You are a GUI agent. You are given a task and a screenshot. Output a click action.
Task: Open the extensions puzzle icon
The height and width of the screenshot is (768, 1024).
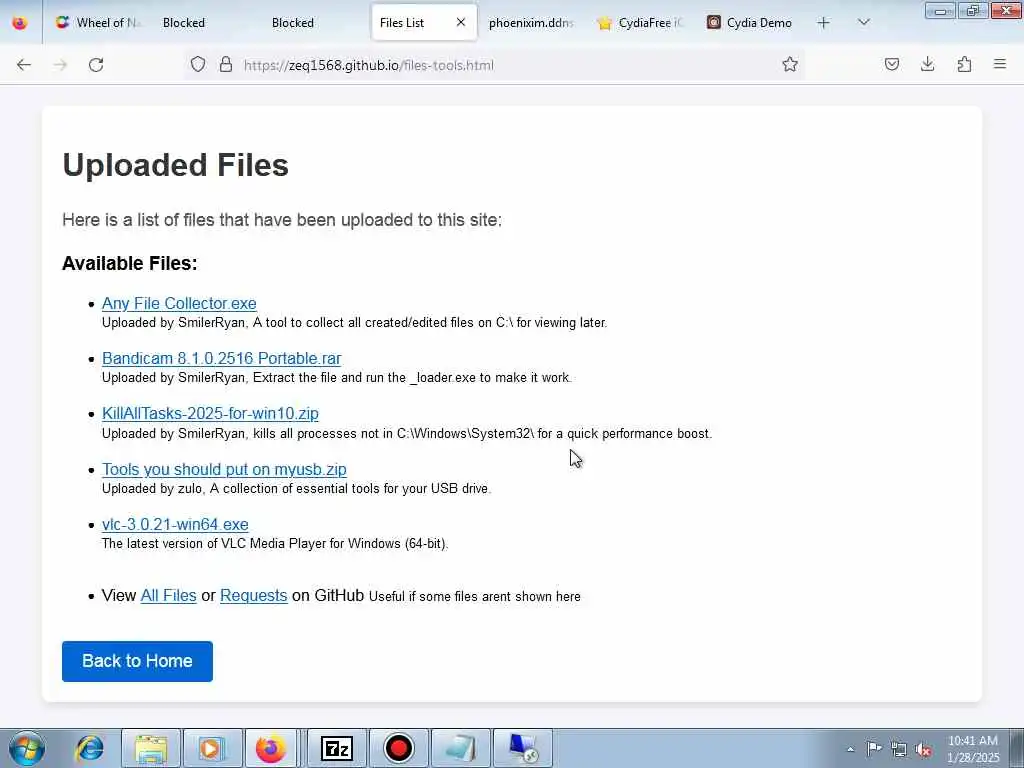click(x=964, y=64)
